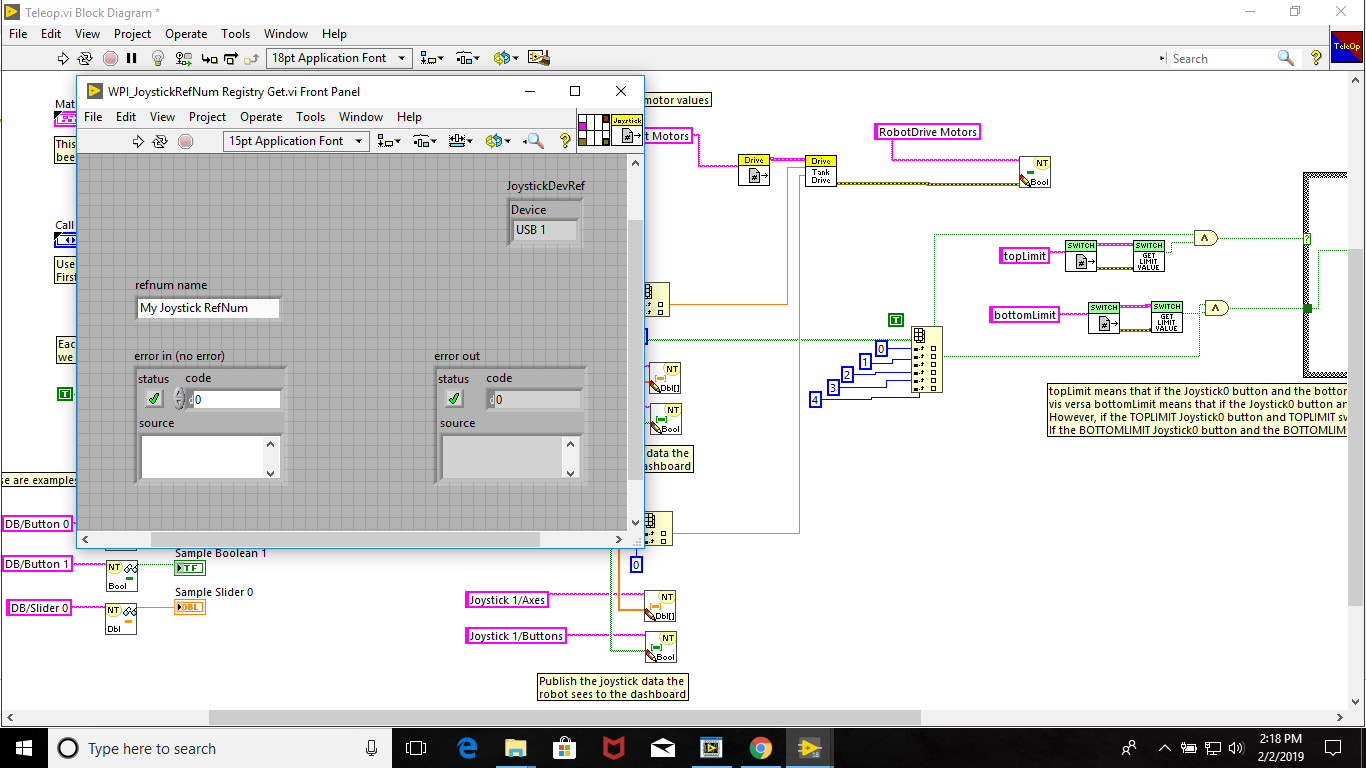
Task: Click the Sample Boolean 1 TF indicator
Action: (x=190, y=567)
